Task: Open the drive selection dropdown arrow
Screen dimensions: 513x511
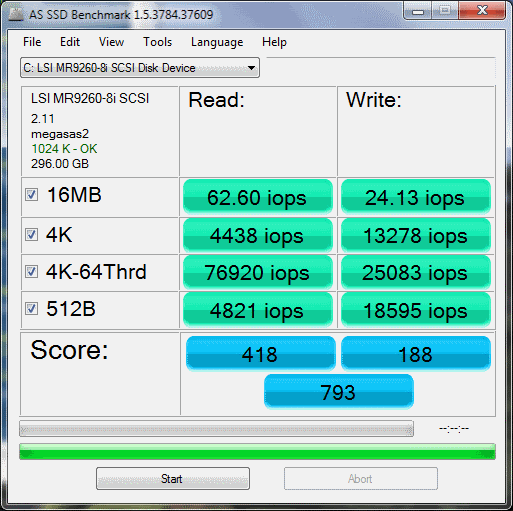Action: [x=251, y=68]
